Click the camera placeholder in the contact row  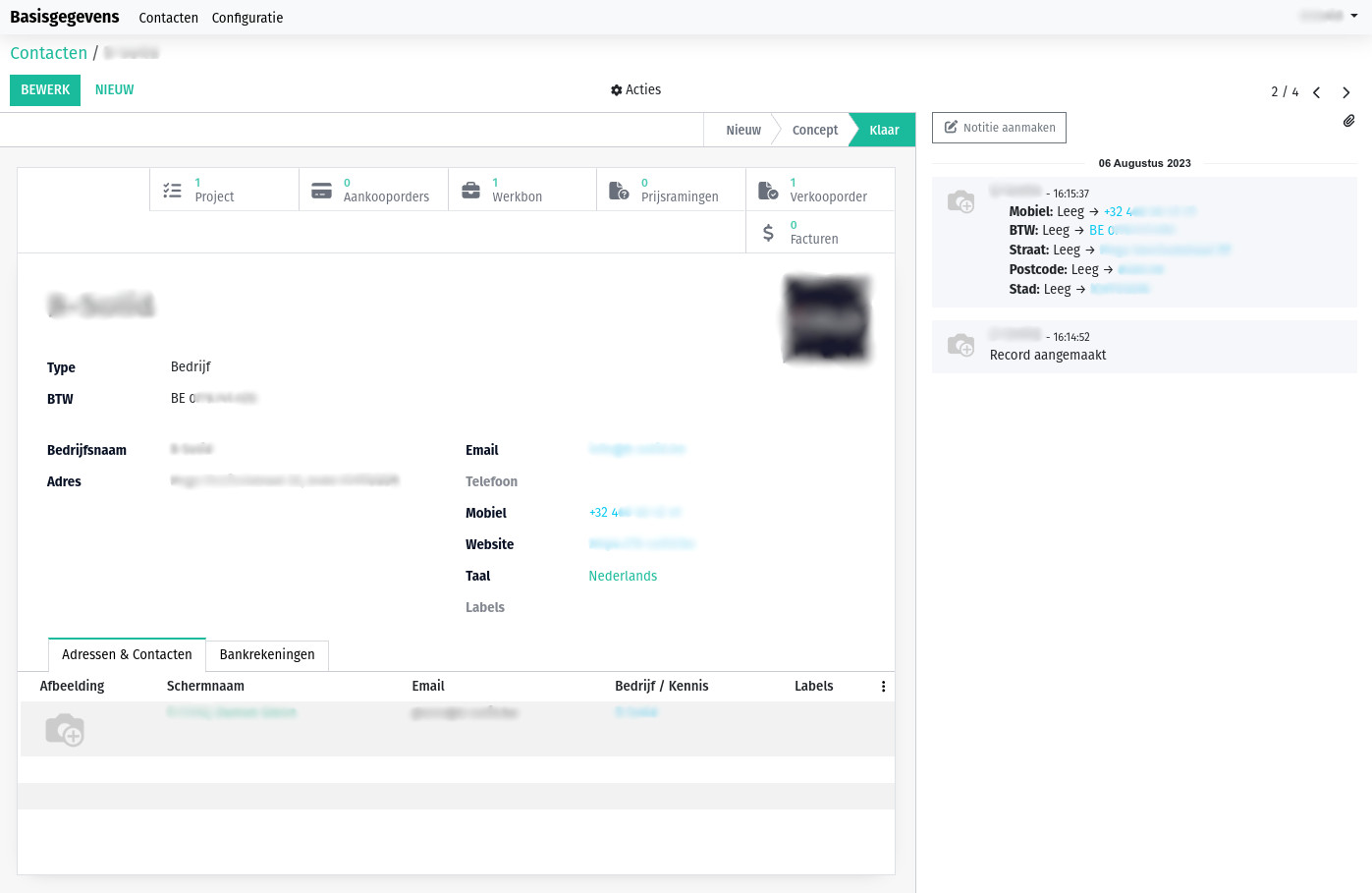[65, 728]
